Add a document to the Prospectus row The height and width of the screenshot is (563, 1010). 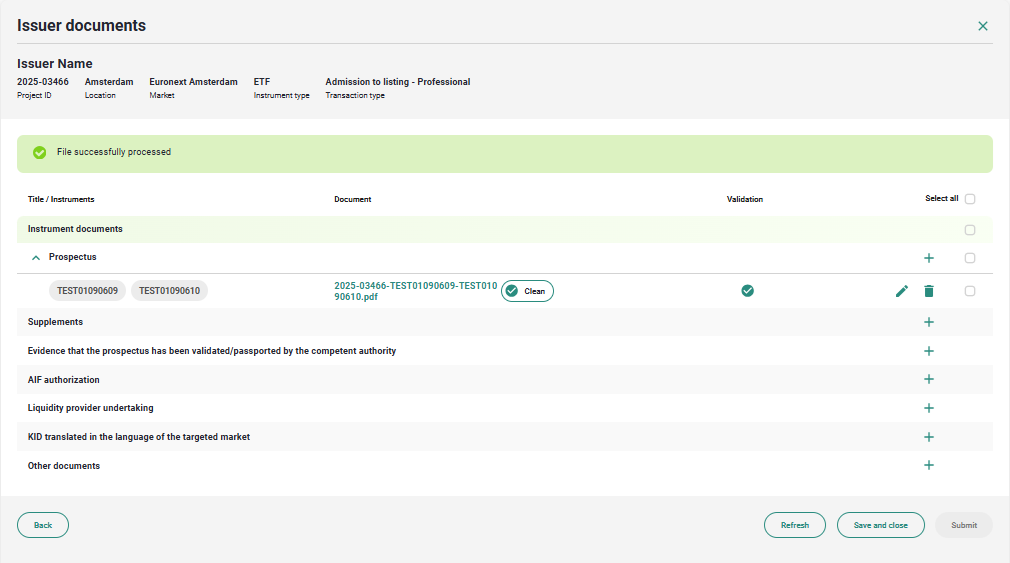click(929, 258)
